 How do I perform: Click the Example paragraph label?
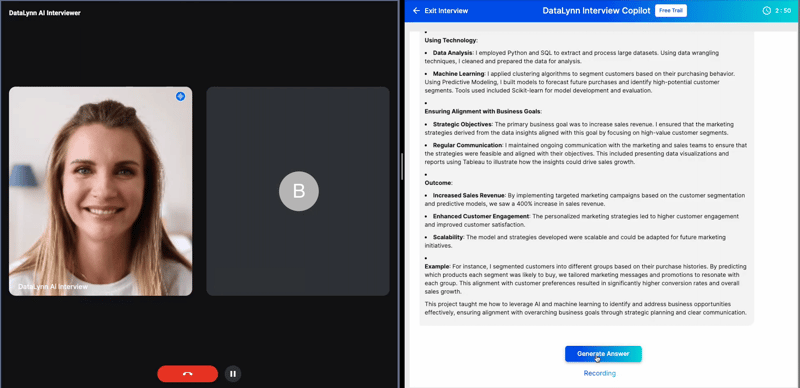tap(437, 266)
